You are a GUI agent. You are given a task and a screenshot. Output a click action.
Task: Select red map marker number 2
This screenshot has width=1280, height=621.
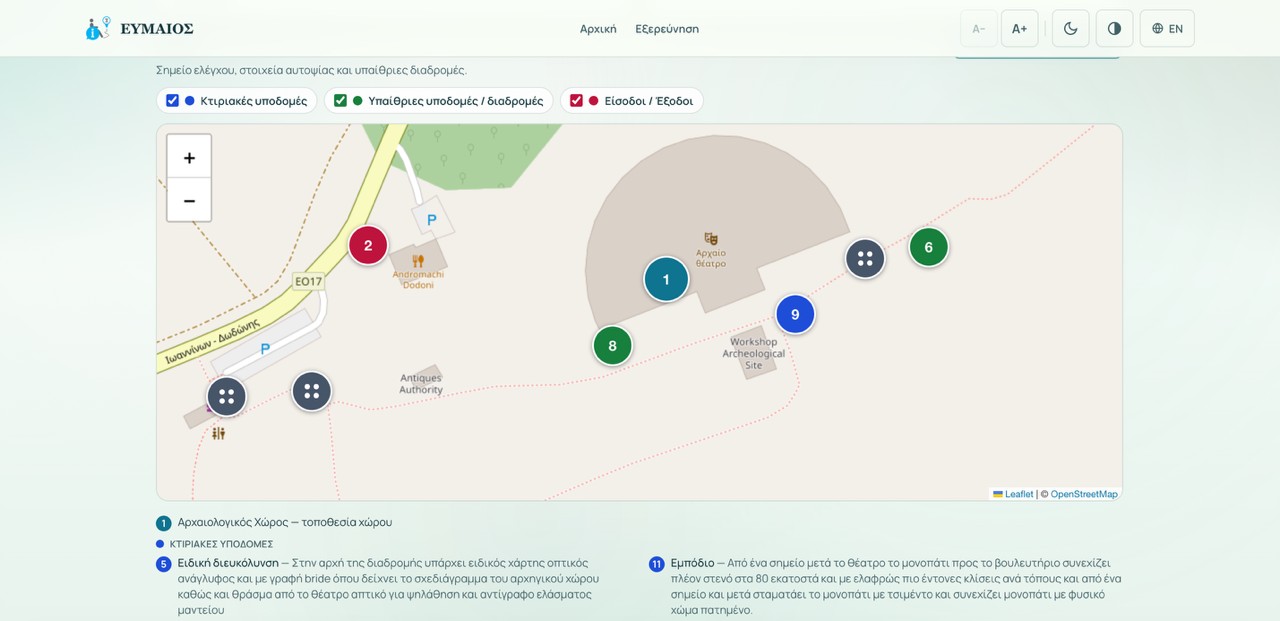click(x=368, y=245)
